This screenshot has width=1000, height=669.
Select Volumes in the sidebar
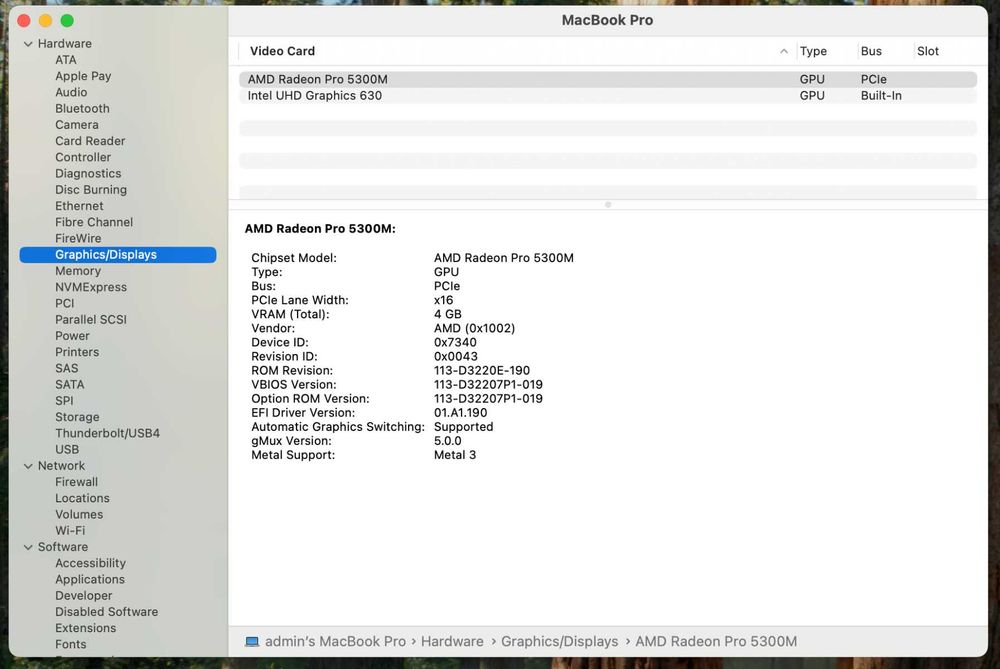pos(79,515)
